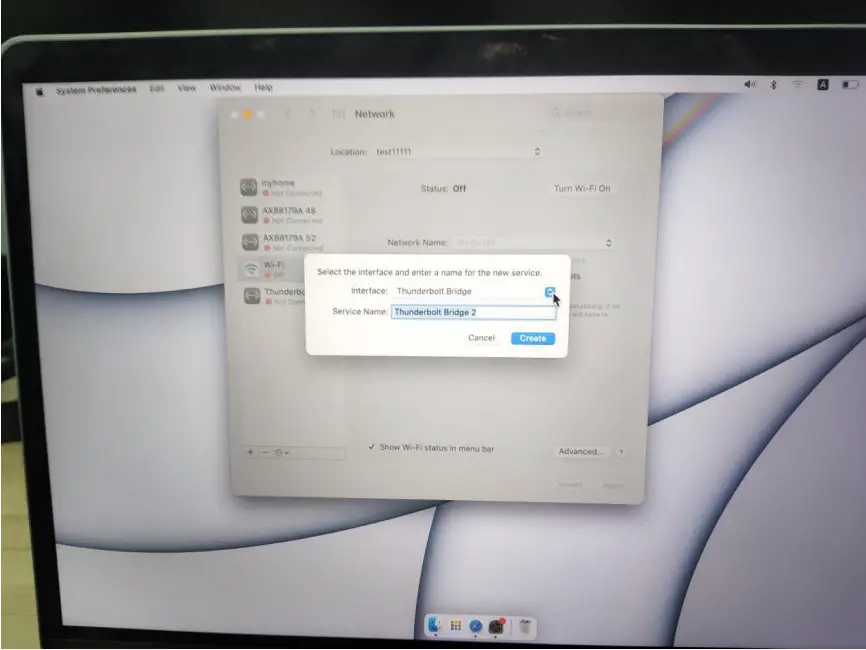Select the AX88179A 52 service
Image resolution: width=866 pixels, height=650 pixels.
(288, 242)
